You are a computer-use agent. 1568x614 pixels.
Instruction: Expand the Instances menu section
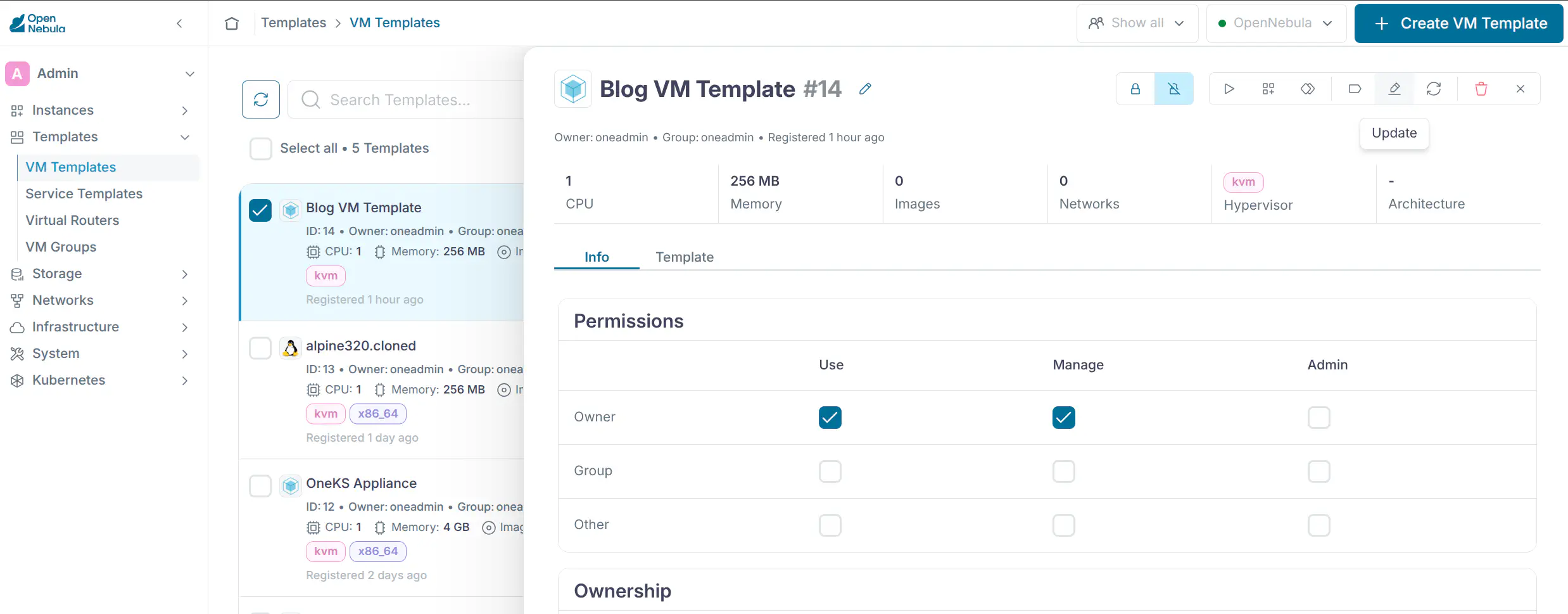coord(185,111)
